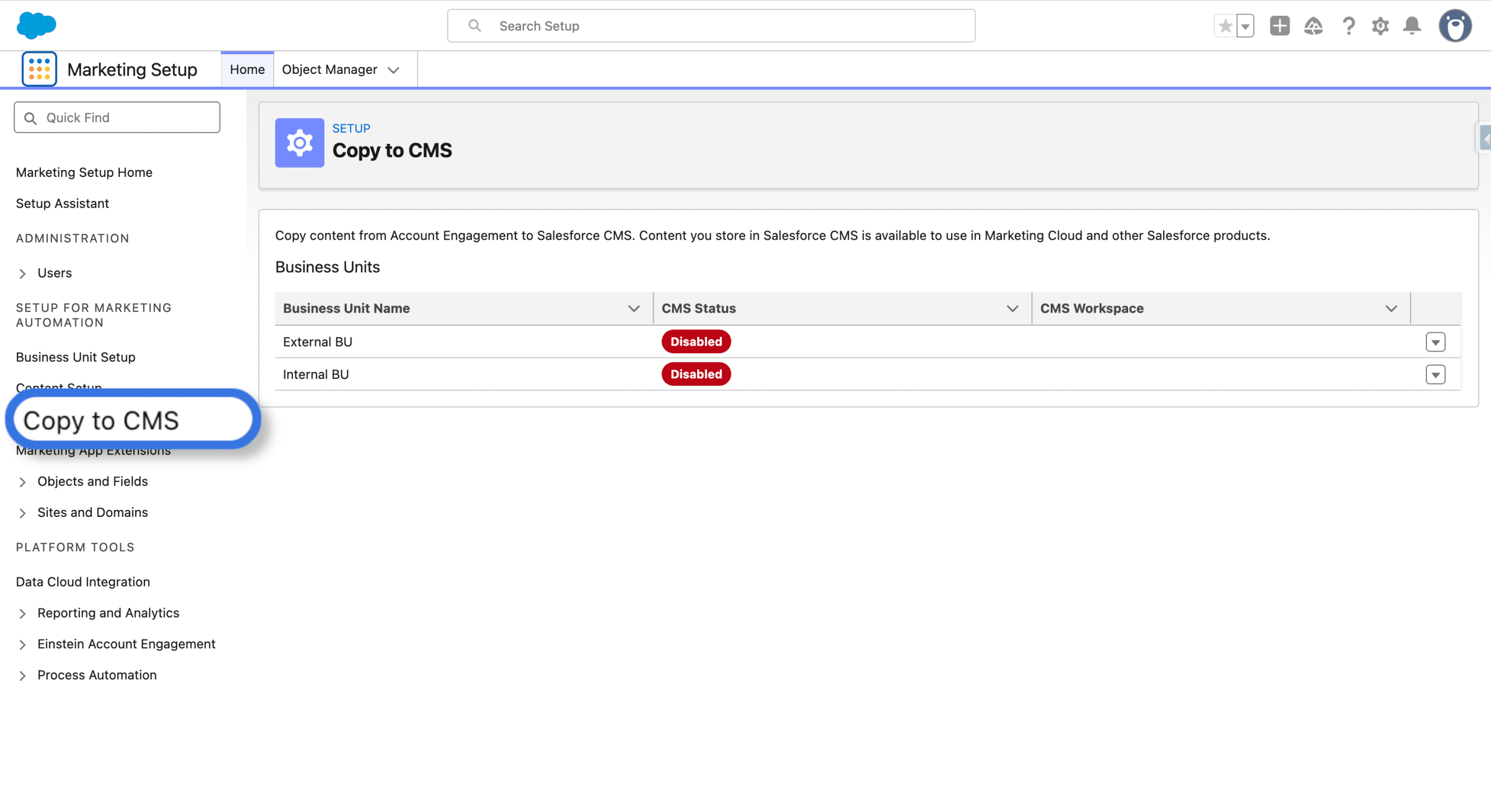The image size is (1491, 812).
Task: Open Internal BU row actions dropdown
Action: 1435,375
